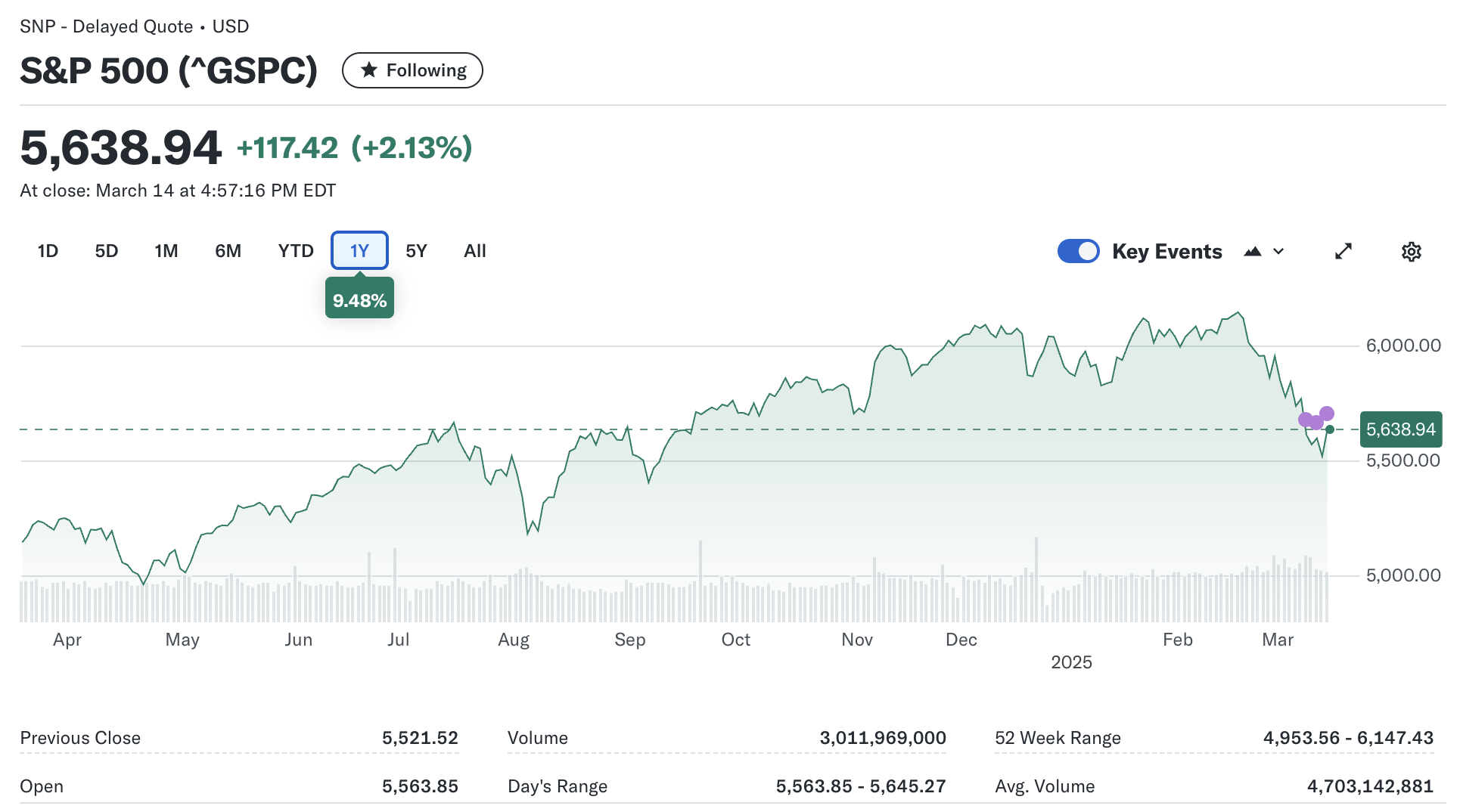
Task: Click the Open value 5,563.85
Action: pyautogui.click(x=420, y=786)
